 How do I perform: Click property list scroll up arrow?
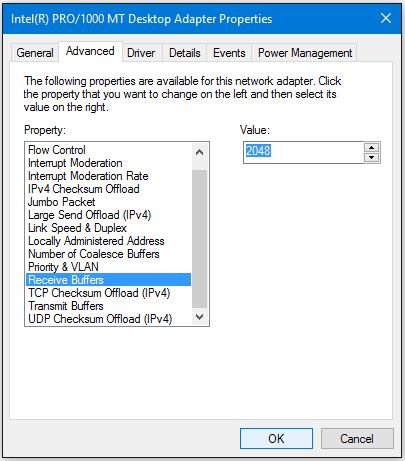pyautogui.click(x=199, y=152)
